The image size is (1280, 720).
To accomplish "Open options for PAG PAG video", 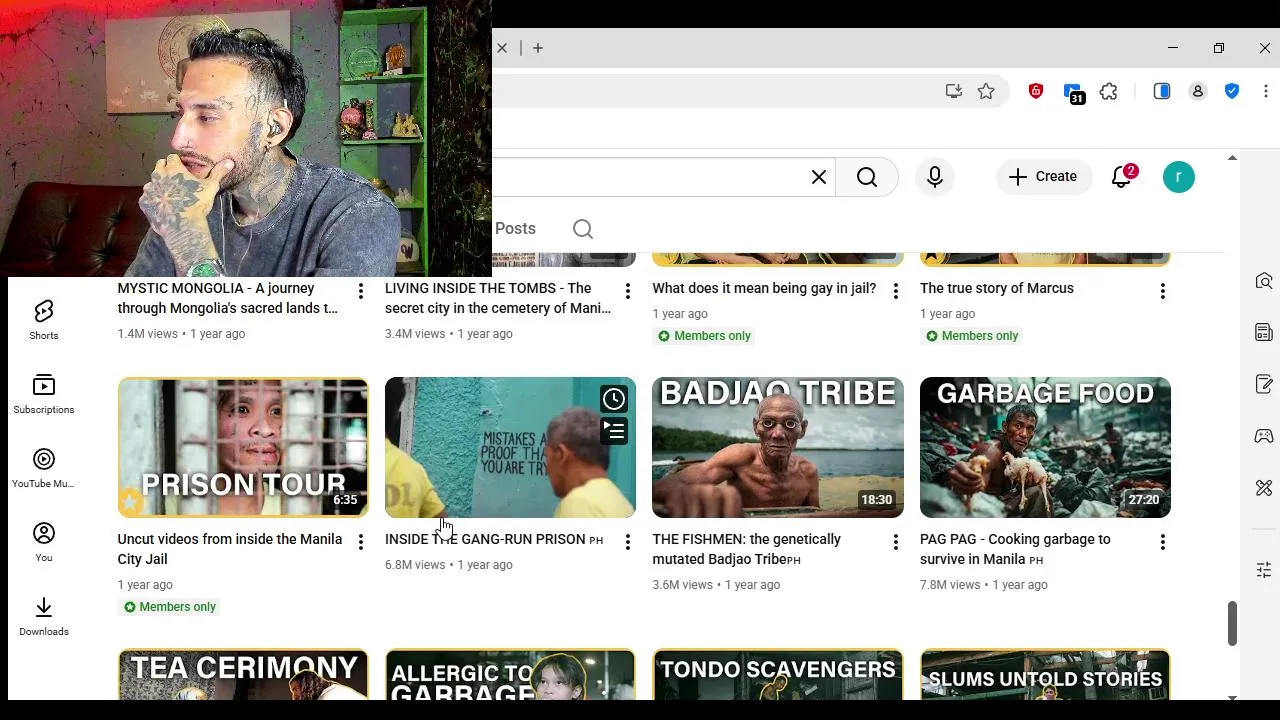I will point(1162,542).
